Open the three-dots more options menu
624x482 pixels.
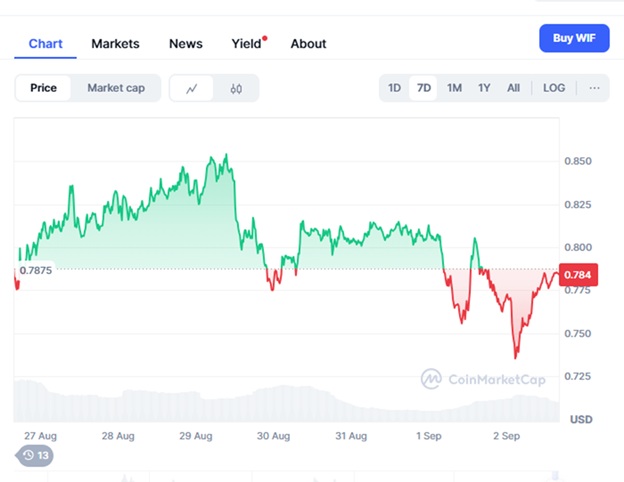(x=594, y=88)
